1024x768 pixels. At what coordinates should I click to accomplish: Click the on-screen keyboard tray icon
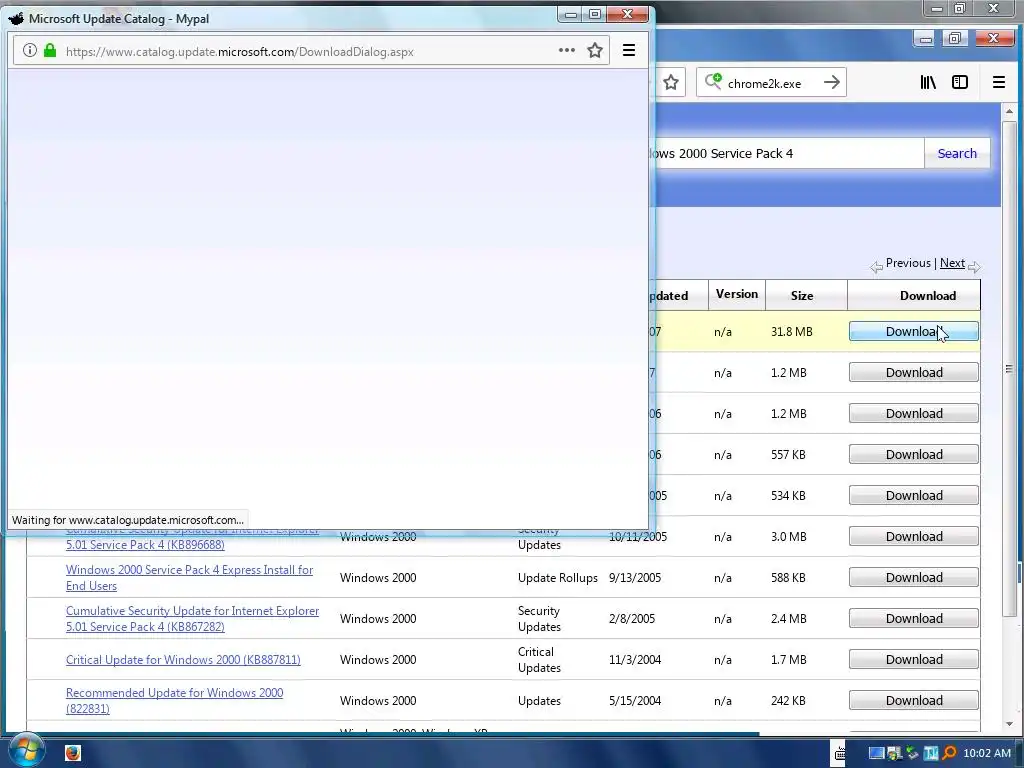(x=840, y=753)
